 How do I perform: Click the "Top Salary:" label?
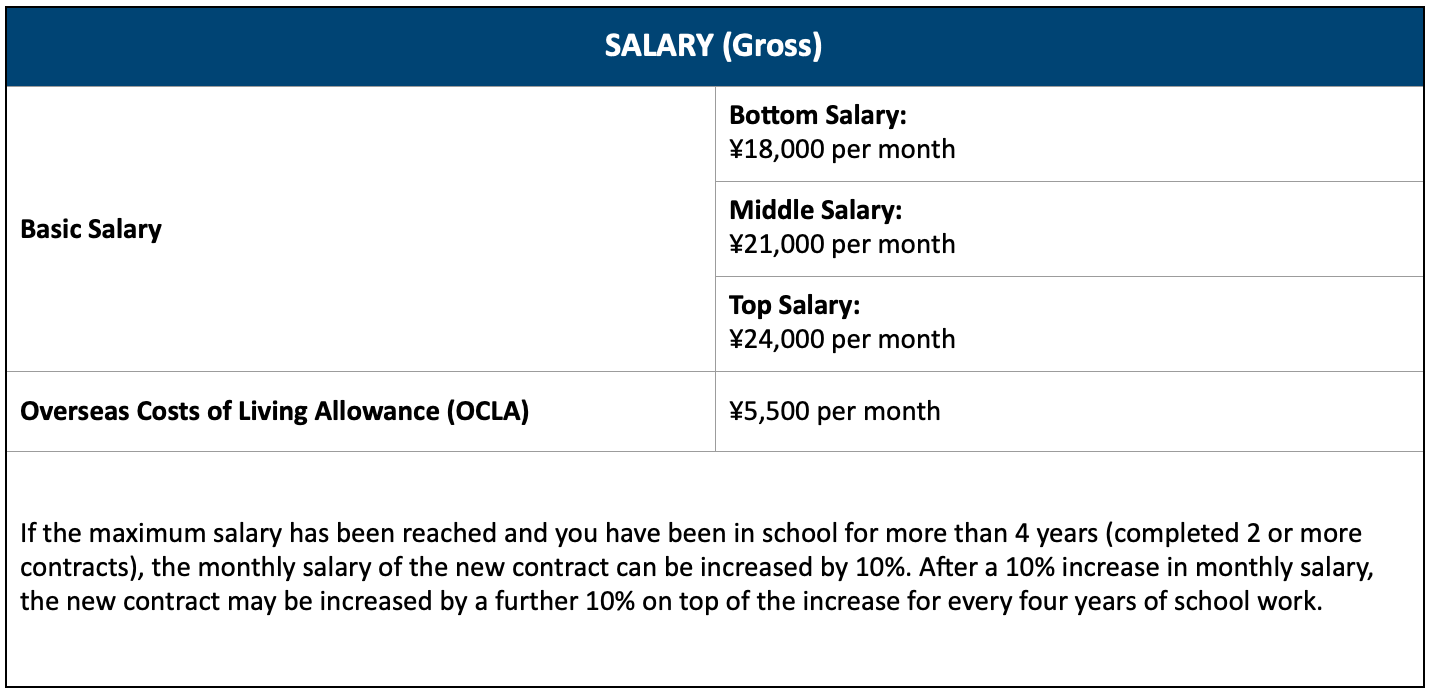[x=794, y=305]
